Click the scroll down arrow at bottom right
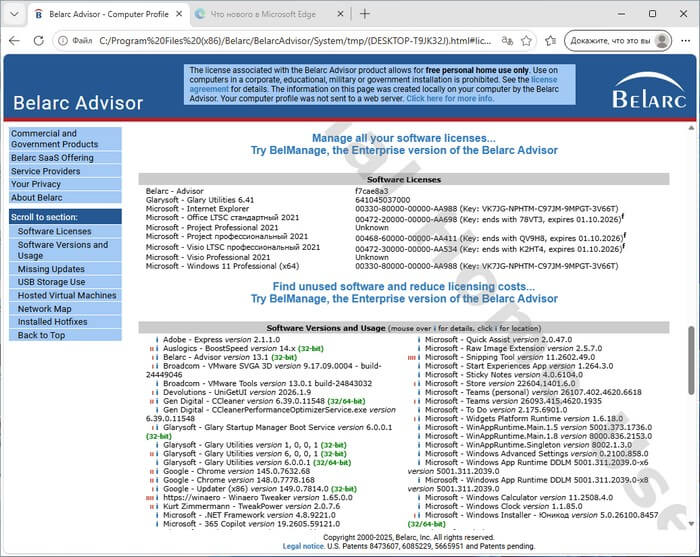The width and height of the screenshot is (700, 557). [x=691, y=524]
